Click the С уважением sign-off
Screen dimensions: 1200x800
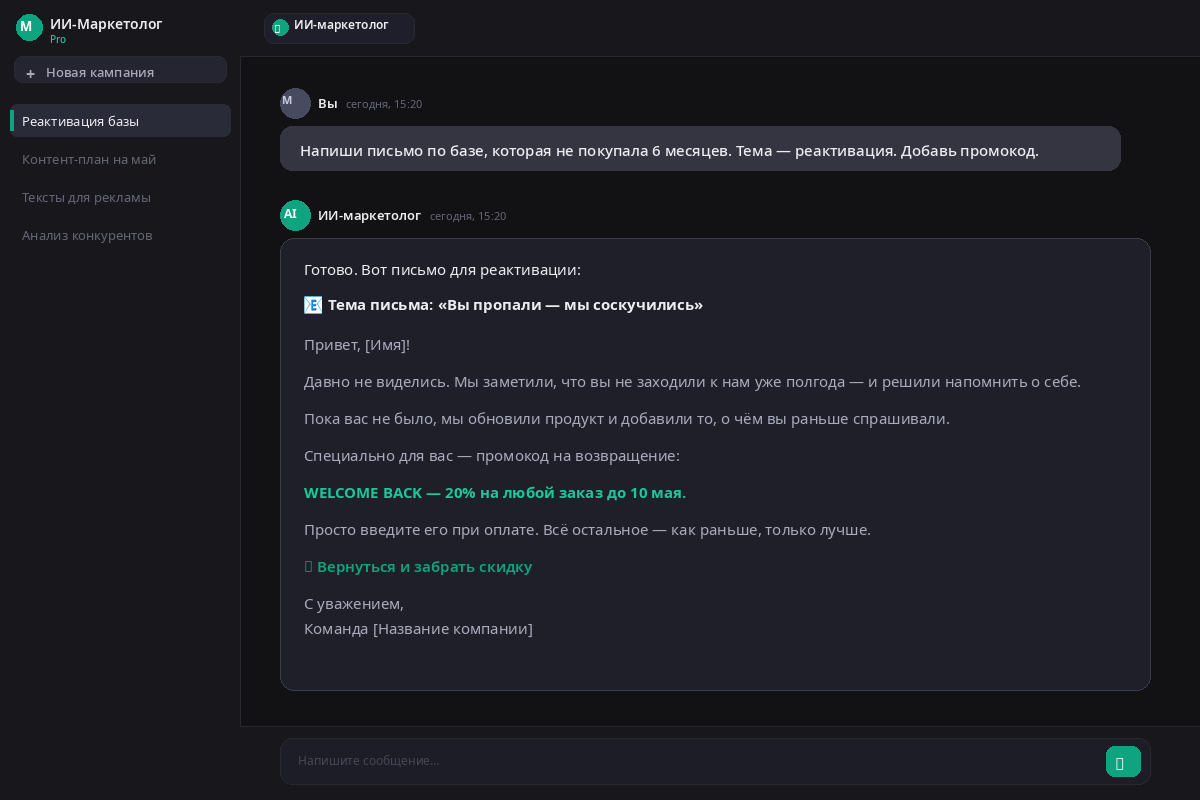coord(354,604)
